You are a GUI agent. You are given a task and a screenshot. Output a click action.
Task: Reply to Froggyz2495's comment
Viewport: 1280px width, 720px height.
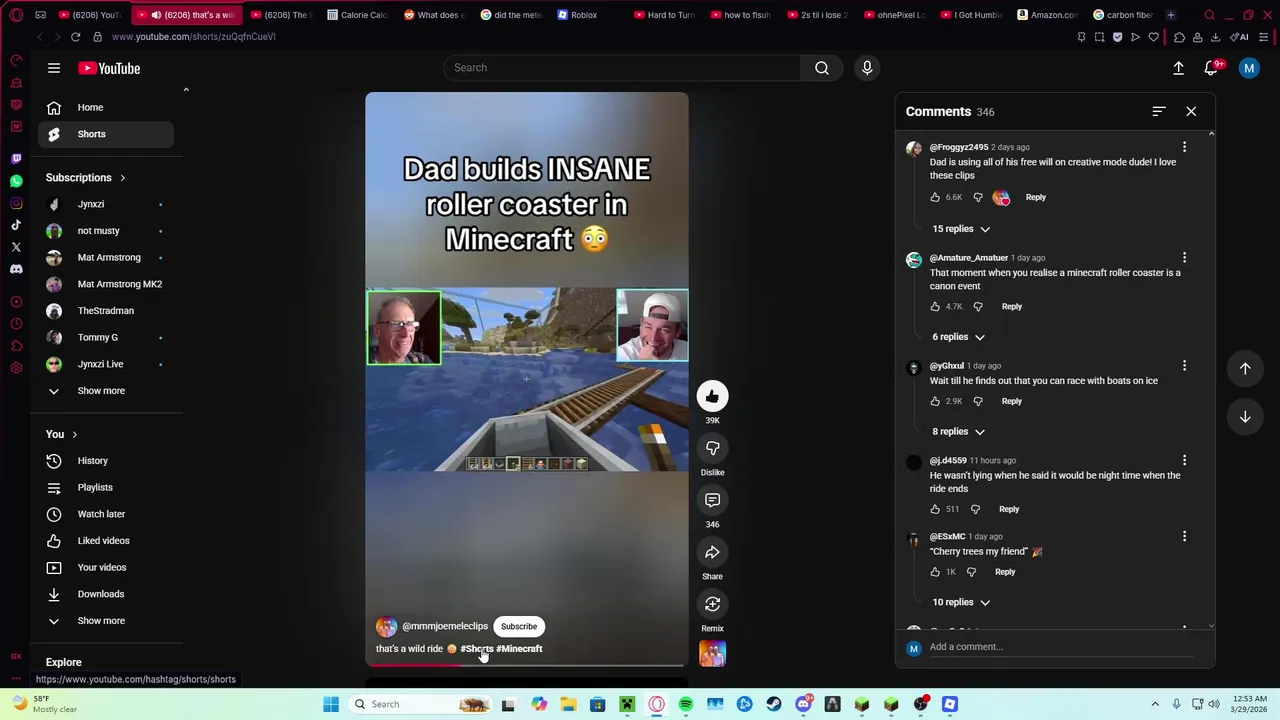[x=1035, y=197]
